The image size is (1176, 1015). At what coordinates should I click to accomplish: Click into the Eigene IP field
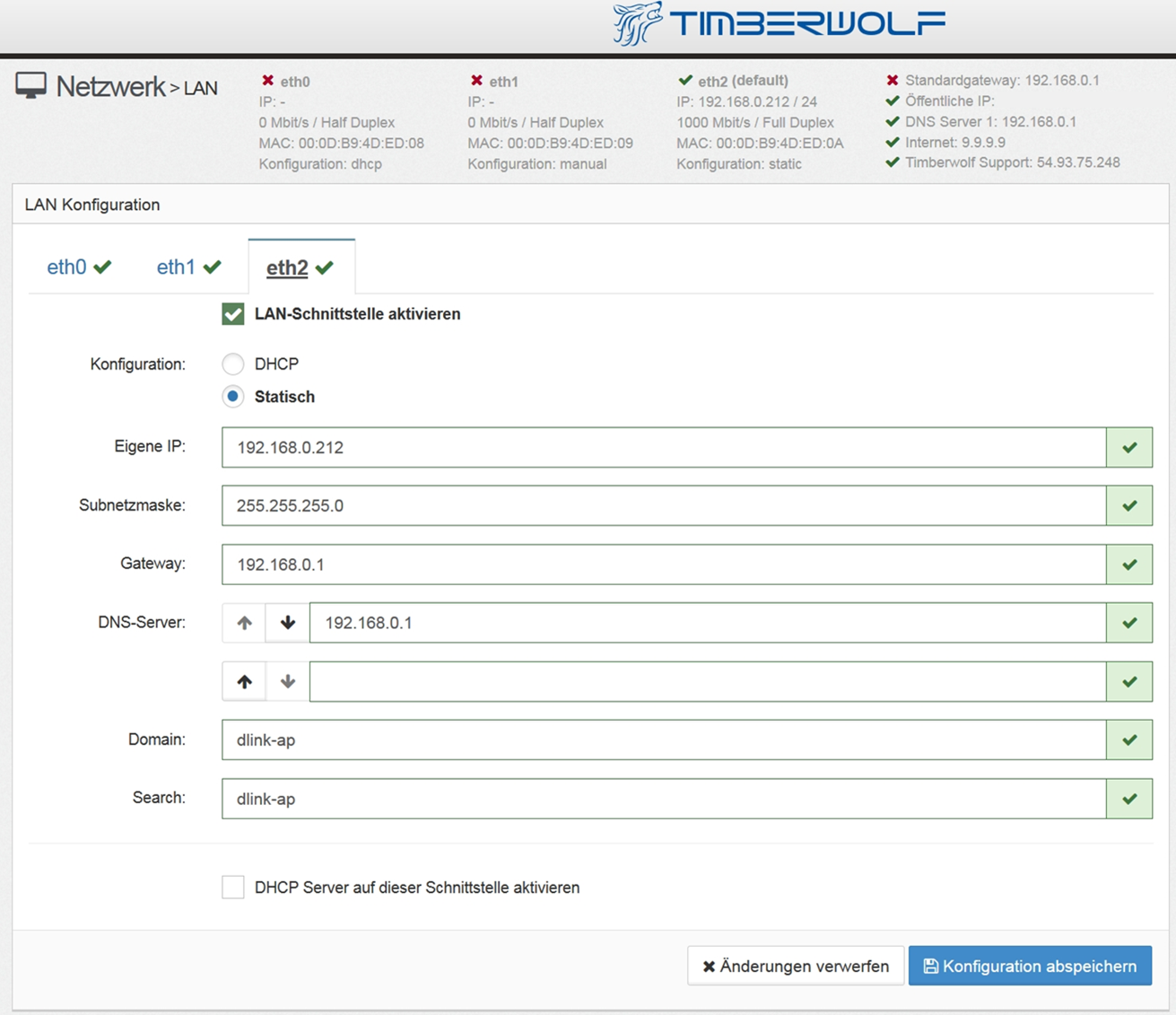coord(664,447)
